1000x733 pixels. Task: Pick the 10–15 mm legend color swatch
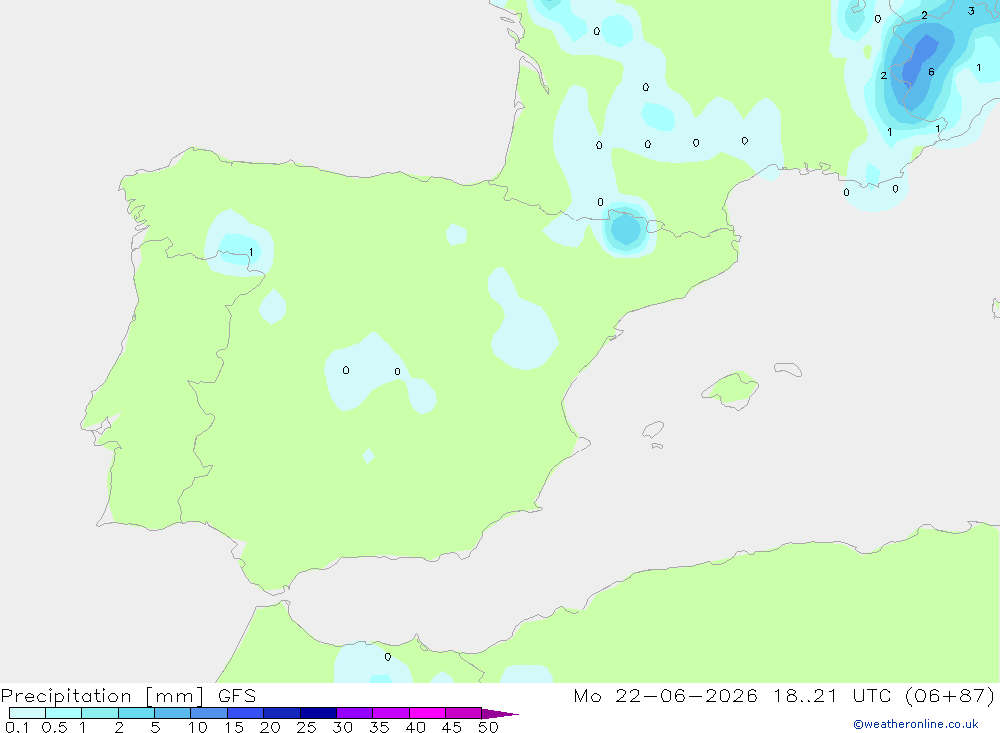click(x=209, y=713)
